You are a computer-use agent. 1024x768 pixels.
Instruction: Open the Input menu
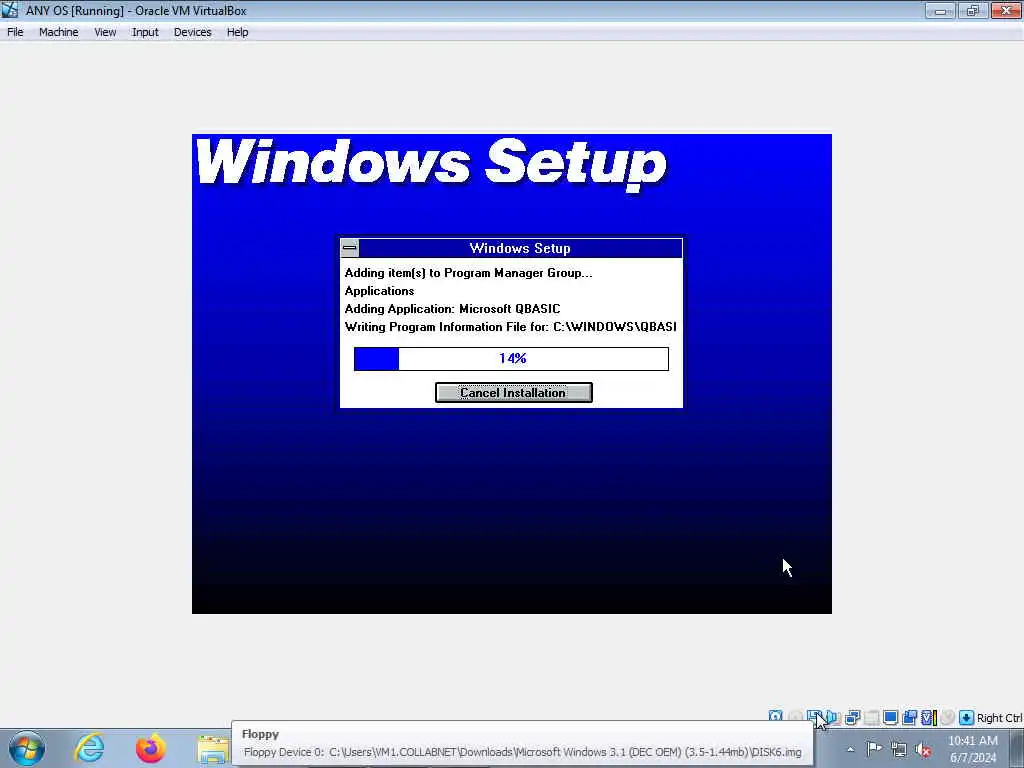click(x=145, y=32)
